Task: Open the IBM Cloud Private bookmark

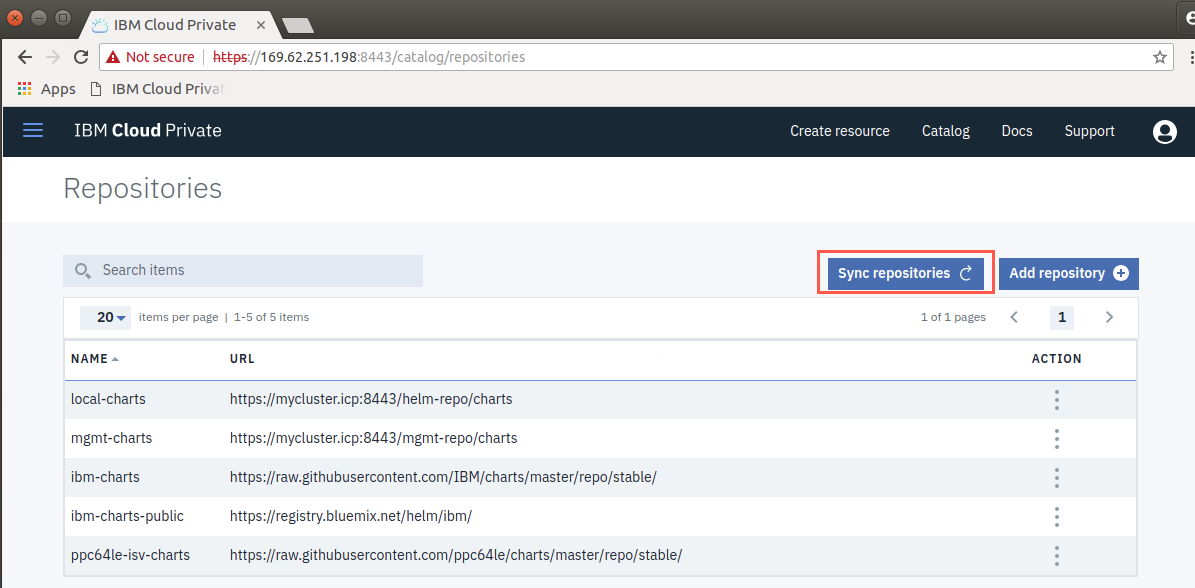Action: [158, 89]
